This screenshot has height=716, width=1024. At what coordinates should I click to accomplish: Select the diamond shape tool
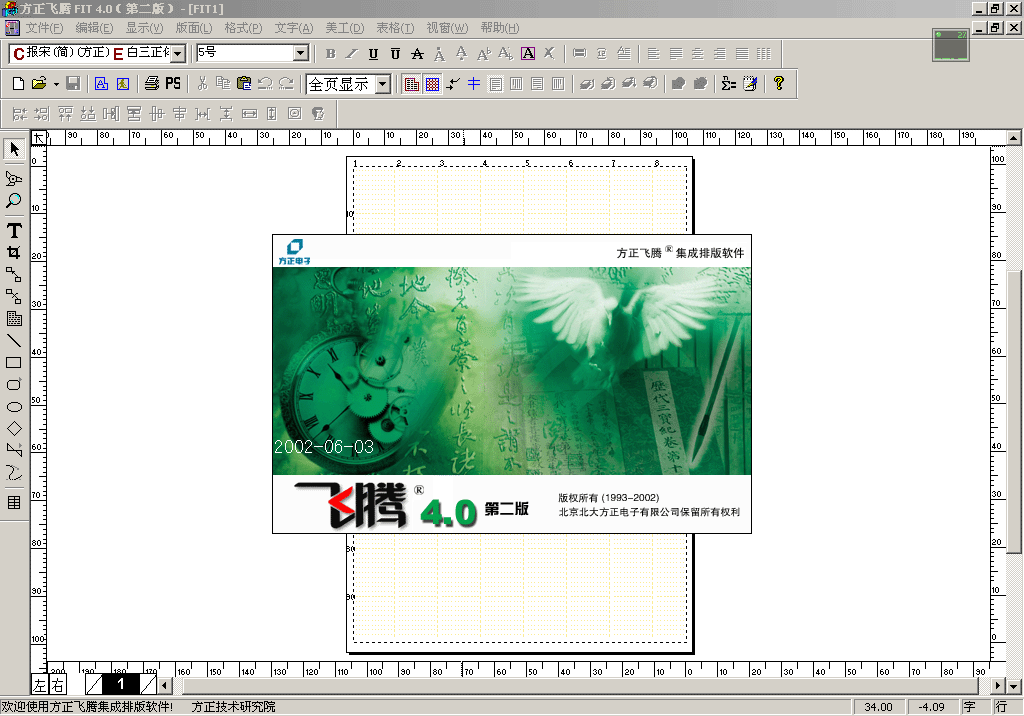point(14,429)
